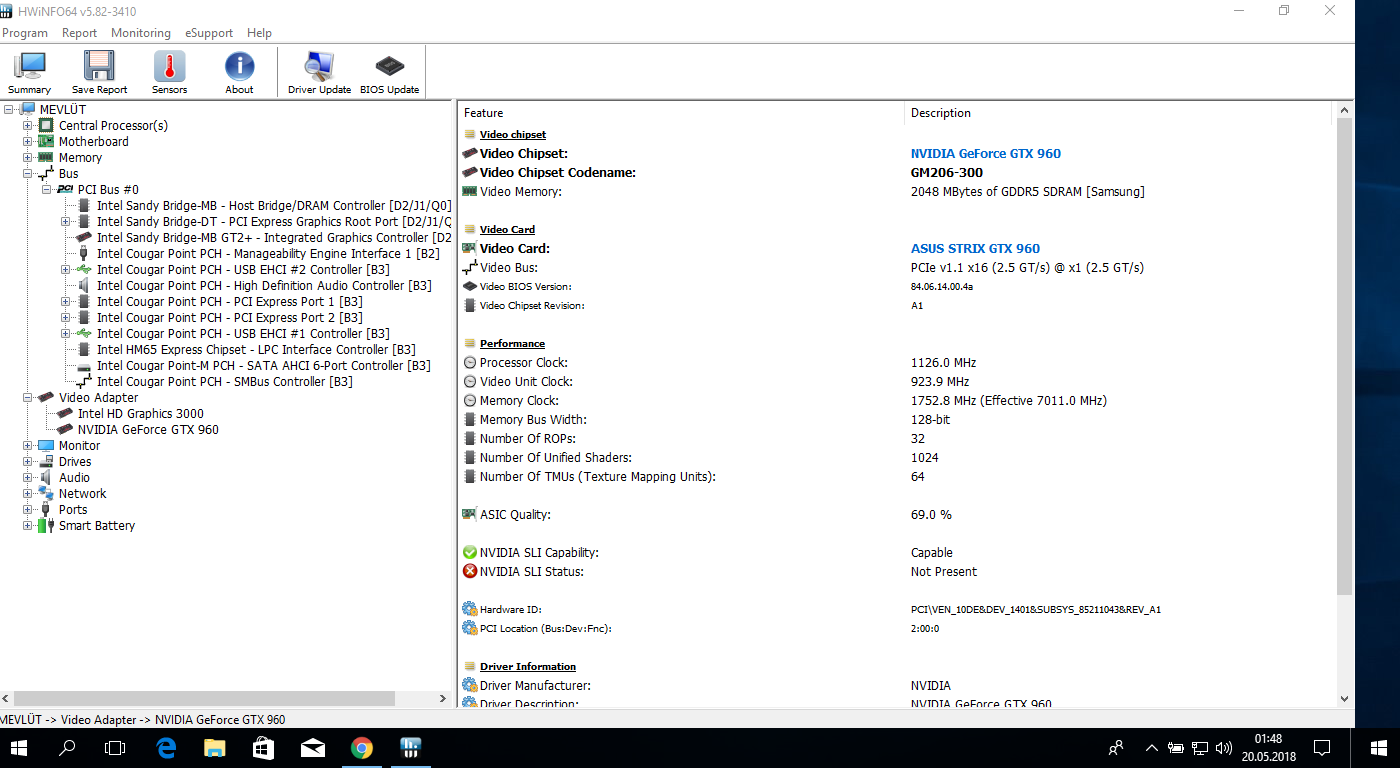
Task: Open the Windows Start button
Action: click(19, 748)
